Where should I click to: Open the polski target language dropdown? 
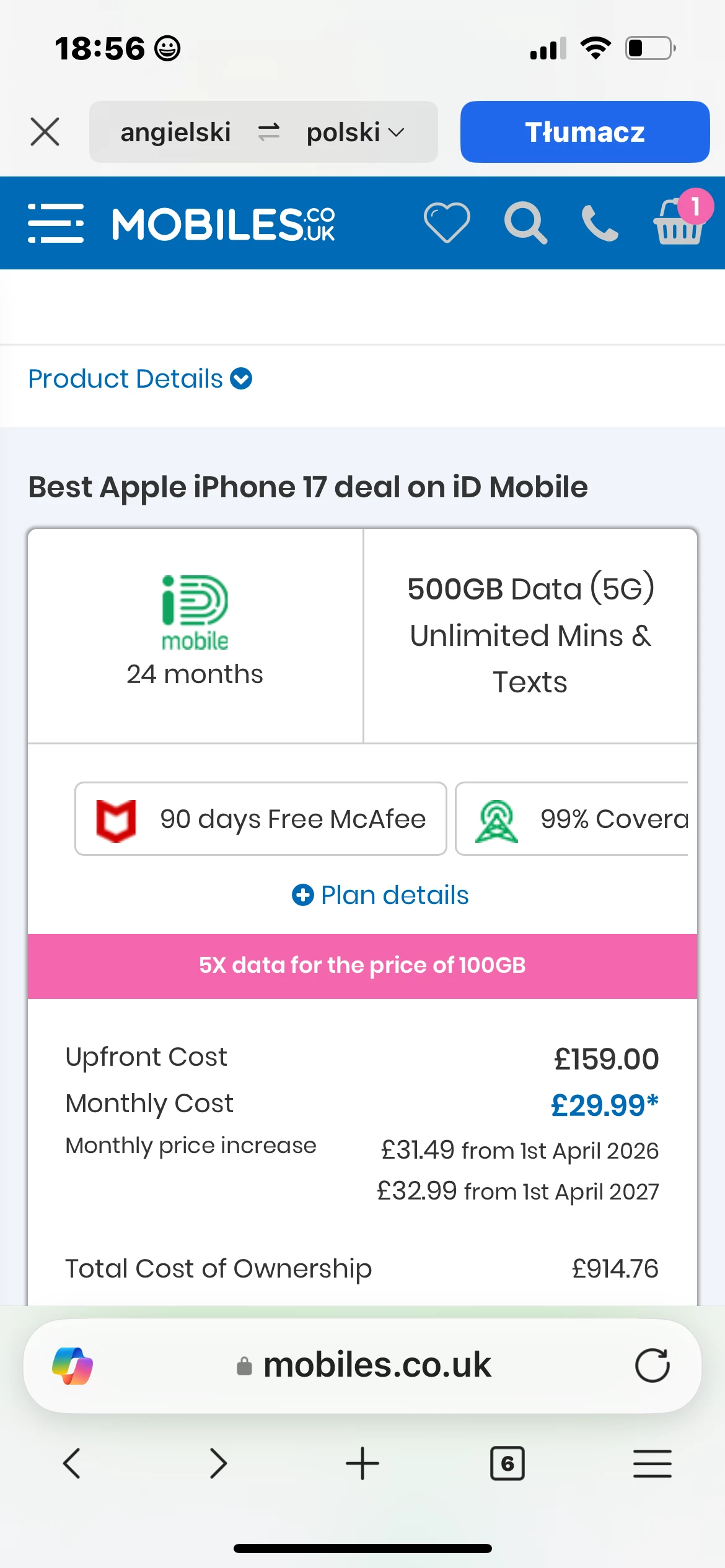coord(355,132)
